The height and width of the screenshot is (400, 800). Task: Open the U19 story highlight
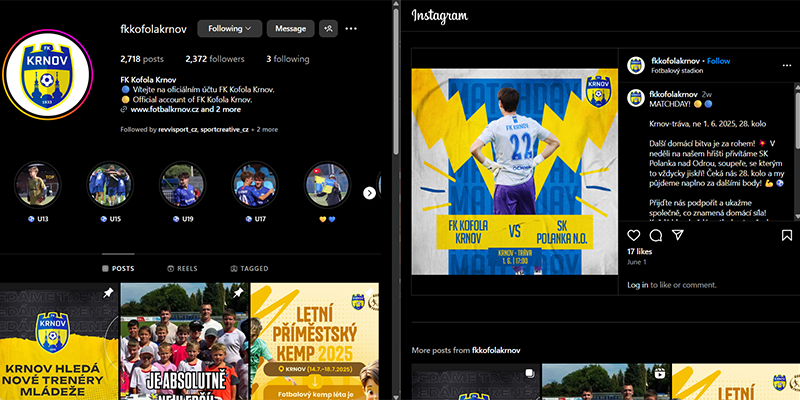tap(183, 184)
